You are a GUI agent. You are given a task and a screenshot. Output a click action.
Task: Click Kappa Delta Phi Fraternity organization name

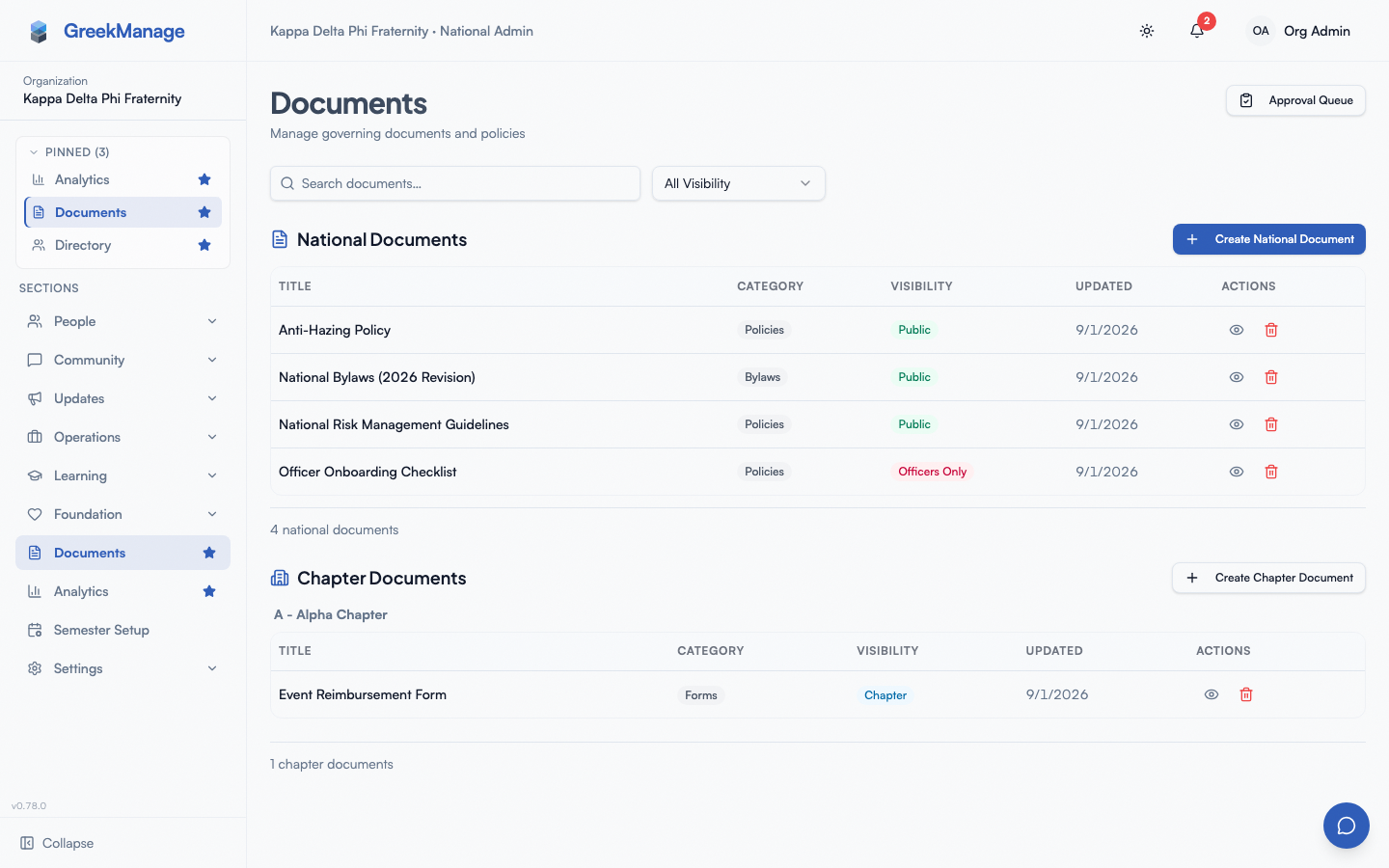coord(102,98)
